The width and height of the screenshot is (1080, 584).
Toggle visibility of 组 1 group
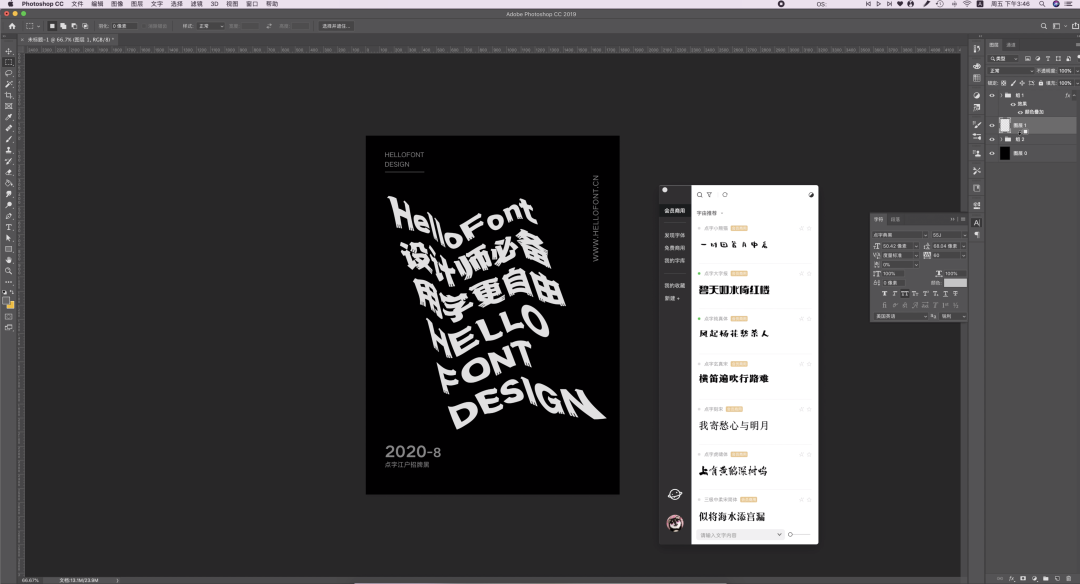click(992, 95)
